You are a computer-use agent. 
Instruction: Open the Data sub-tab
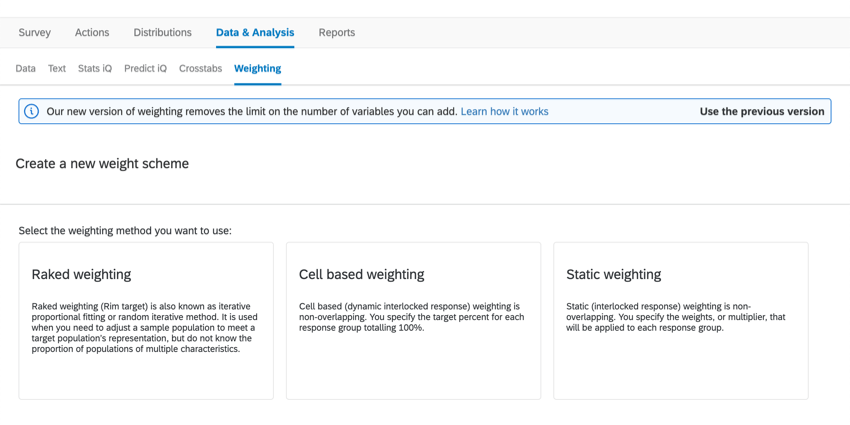coord(25,68)
